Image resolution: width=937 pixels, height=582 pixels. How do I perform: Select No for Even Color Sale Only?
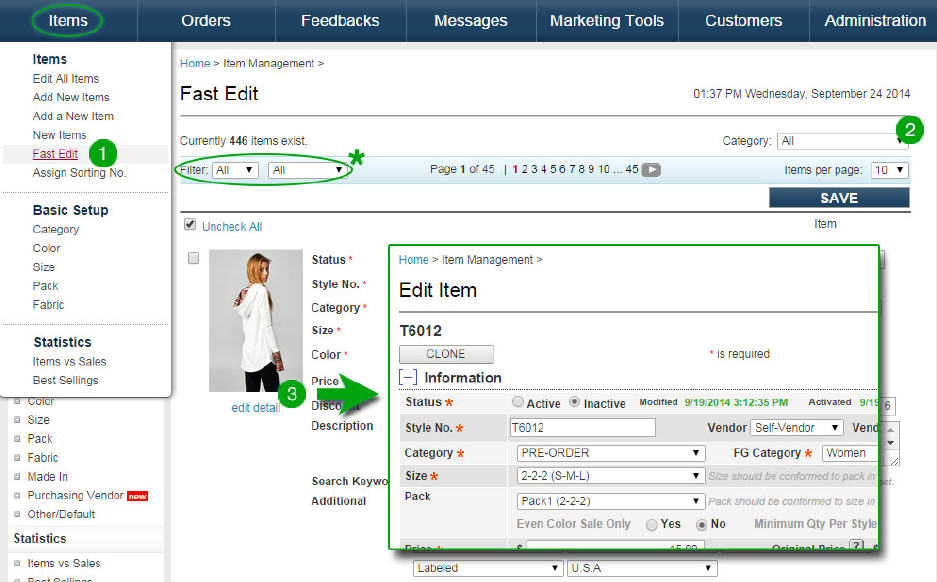pos(702,525)
